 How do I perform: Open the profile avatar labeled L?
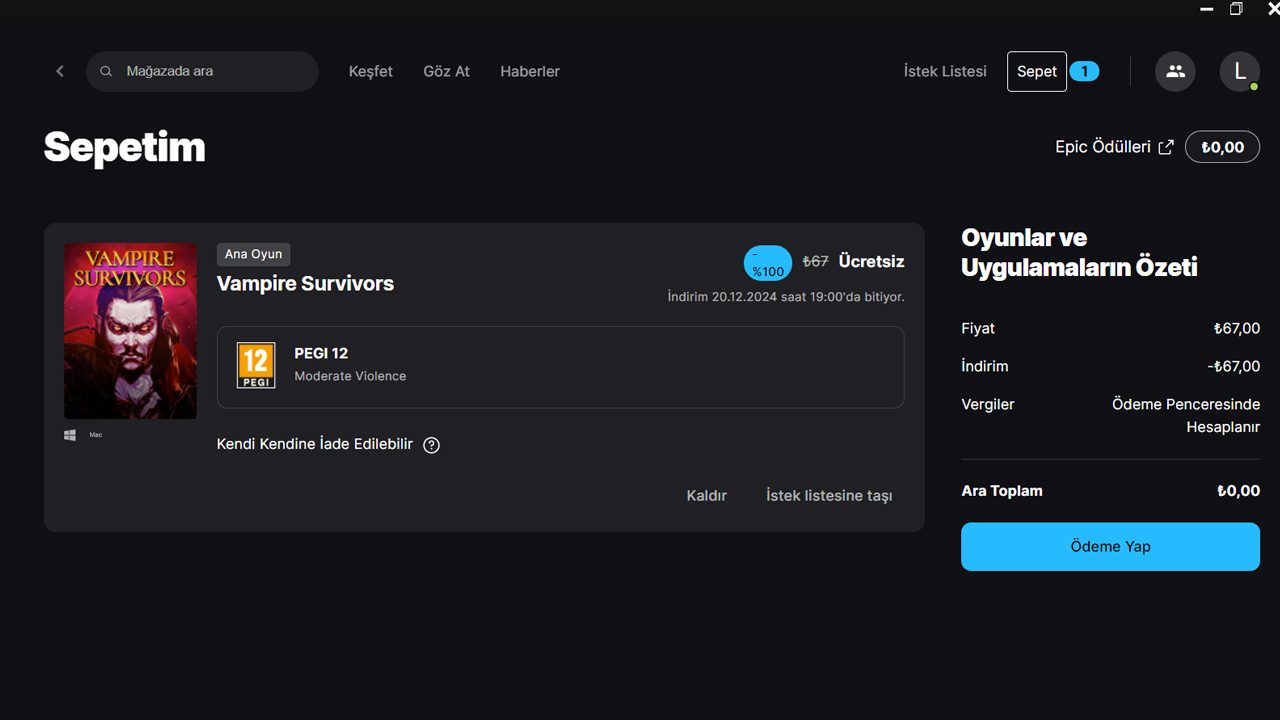point(1240,72)
